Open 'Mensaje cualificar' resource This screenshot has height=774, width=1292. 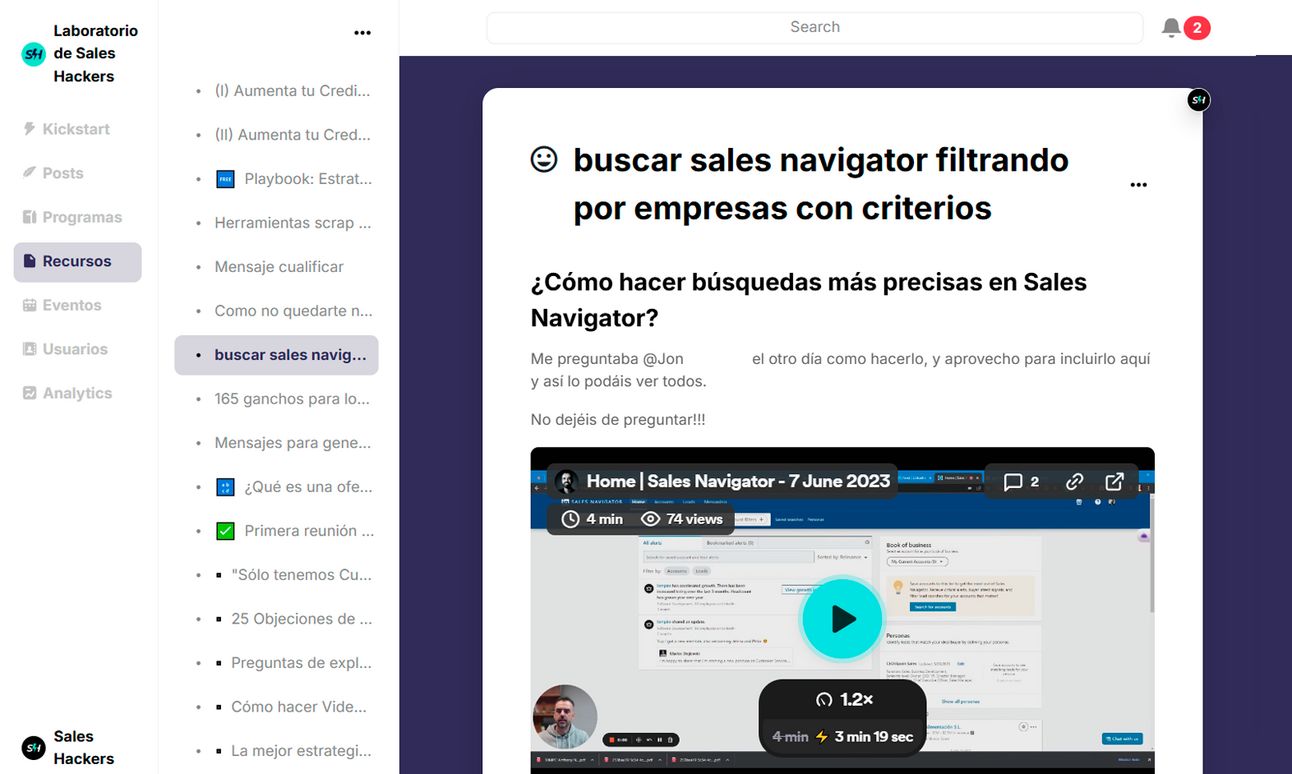click(279, 267)
